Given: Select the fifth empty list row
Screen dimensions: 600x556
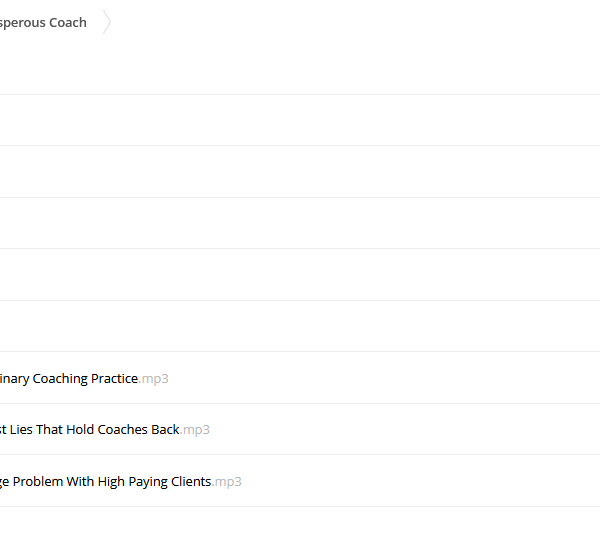Looking at the screenshot, I should [x=300, y=326].
